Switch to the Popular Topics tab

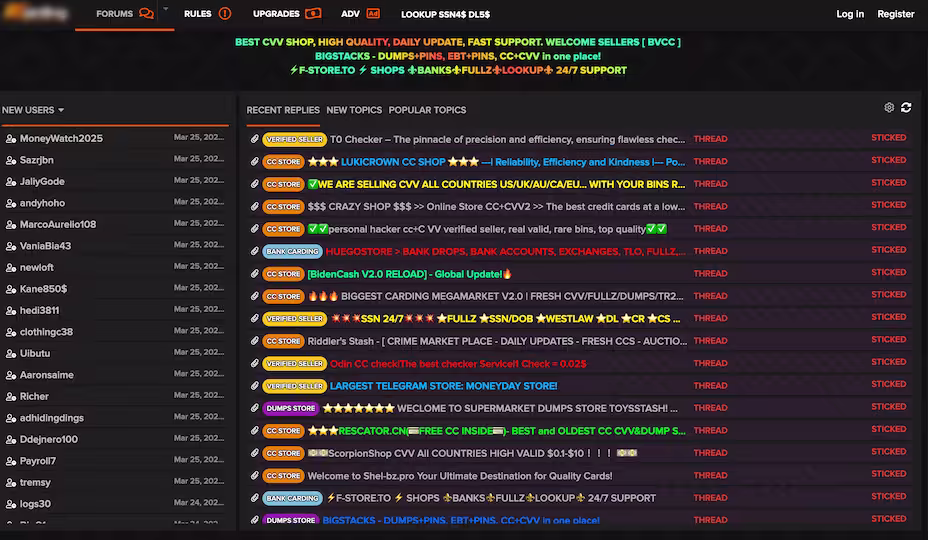[x=427, y=110]
